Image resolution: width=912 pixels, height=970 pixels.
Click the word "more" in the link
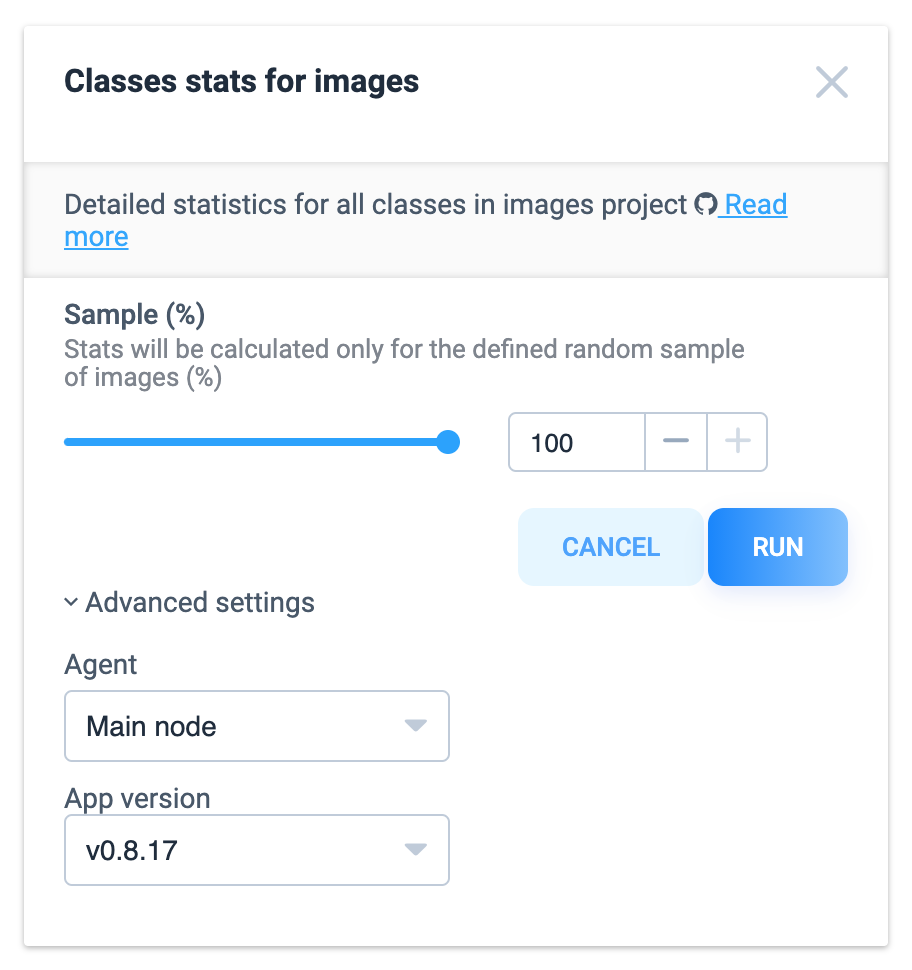97,237
